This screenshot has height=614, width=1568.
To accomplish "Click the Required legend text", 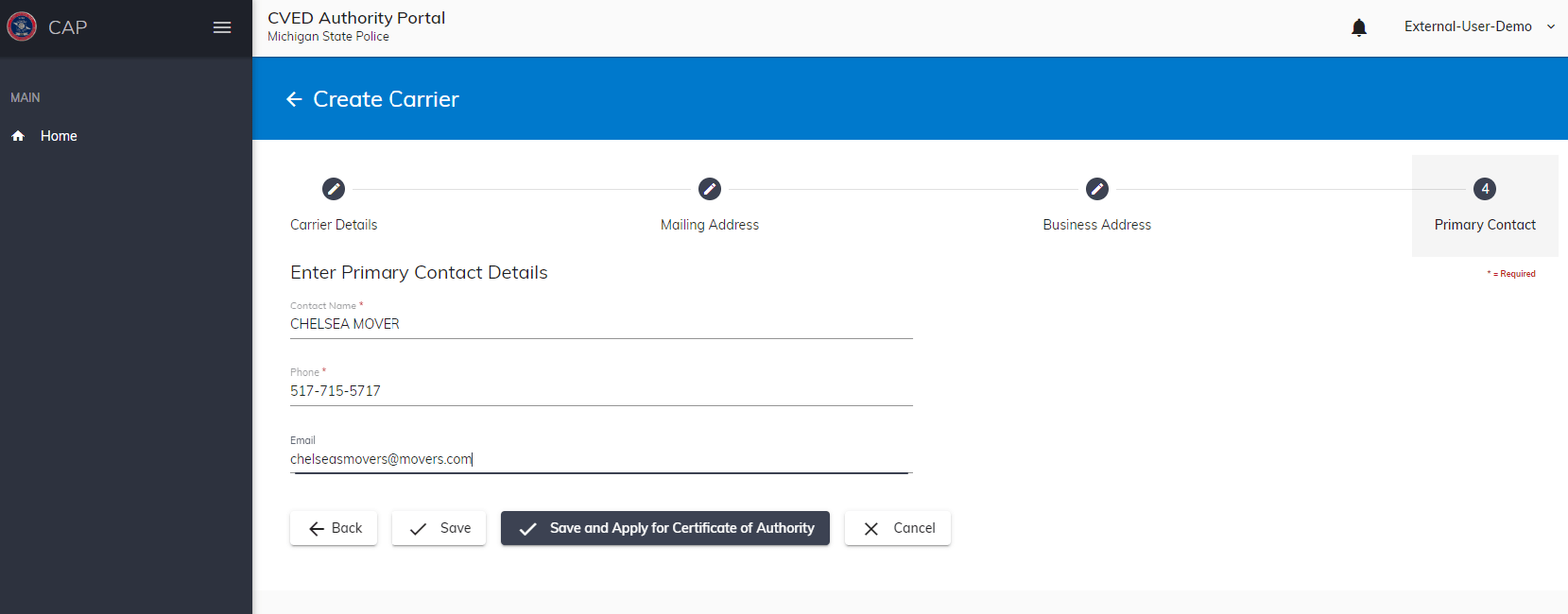I will click(1511, 274).
